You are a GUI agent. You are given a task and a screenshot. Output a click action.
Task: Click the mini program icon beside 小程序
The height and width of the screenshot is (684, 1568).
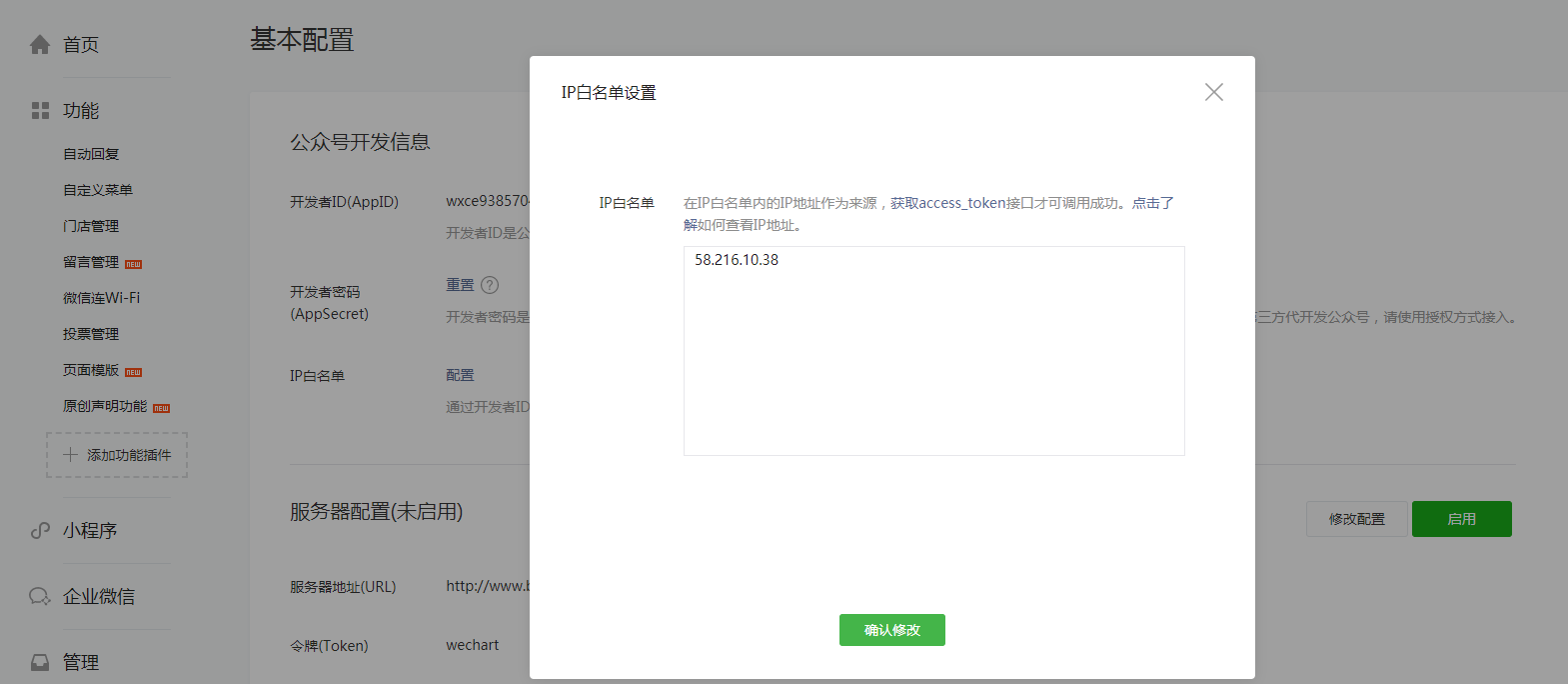click(40, 530)
